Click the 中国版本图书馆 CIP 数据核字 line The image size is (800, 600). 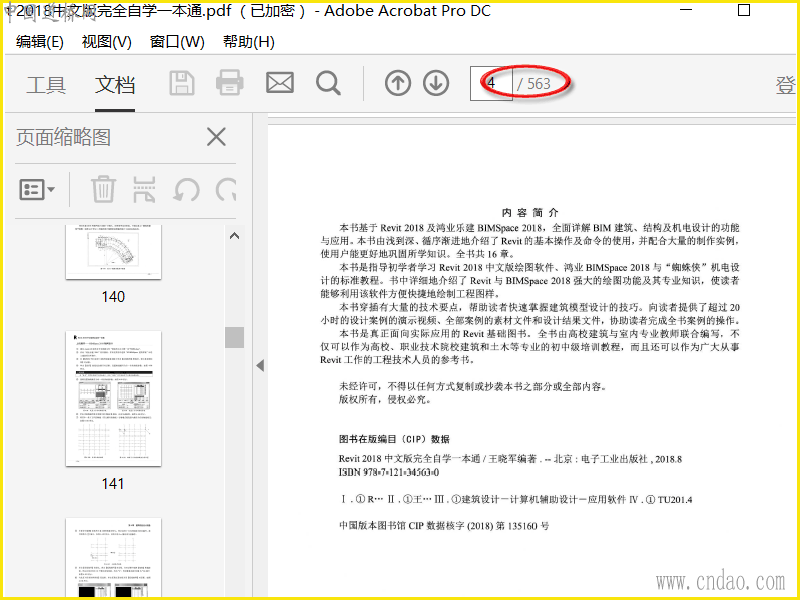coord(444,526)
